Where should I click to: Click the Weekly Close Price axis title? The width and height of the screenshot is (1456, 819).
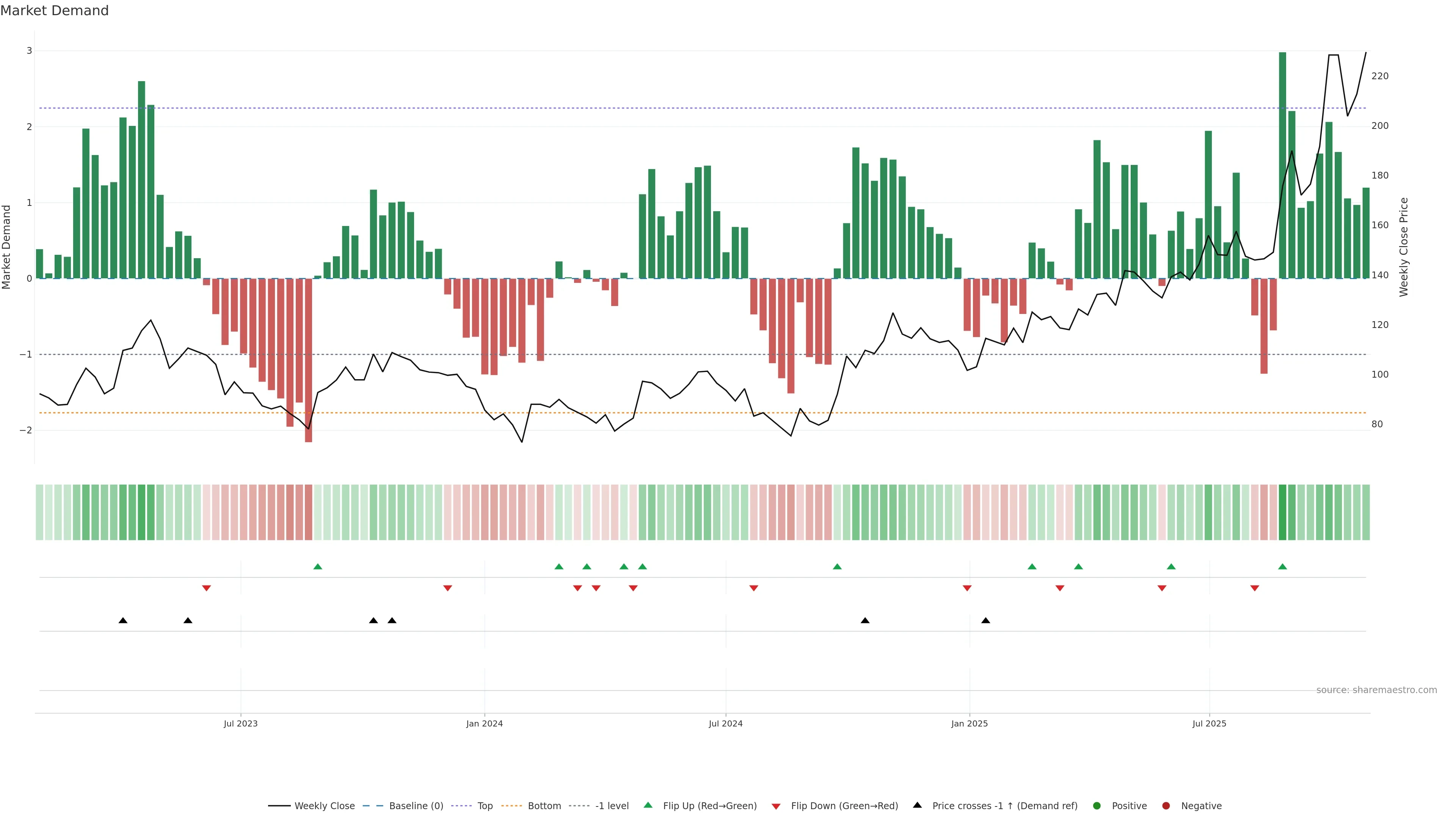[x=1404, y=247]
